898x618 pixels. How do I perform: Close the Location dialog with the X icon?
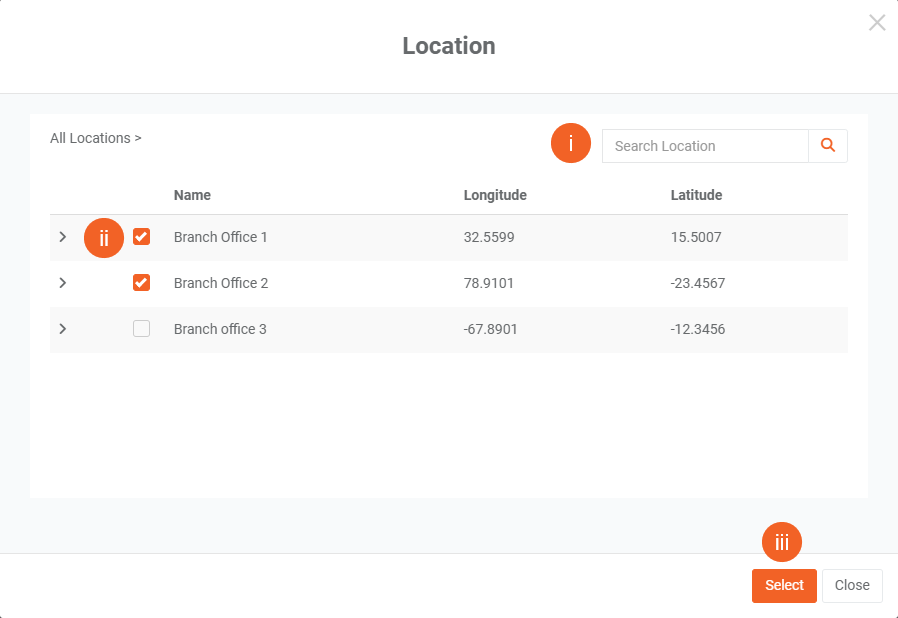877,23
